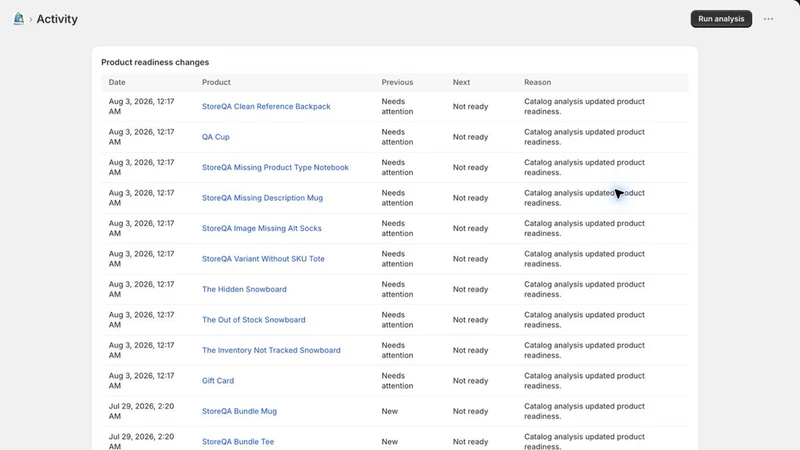The image size is (800, 450).
Task: Open StoreQA Variant Without SKU Tote link
Action: pos(263,259)
